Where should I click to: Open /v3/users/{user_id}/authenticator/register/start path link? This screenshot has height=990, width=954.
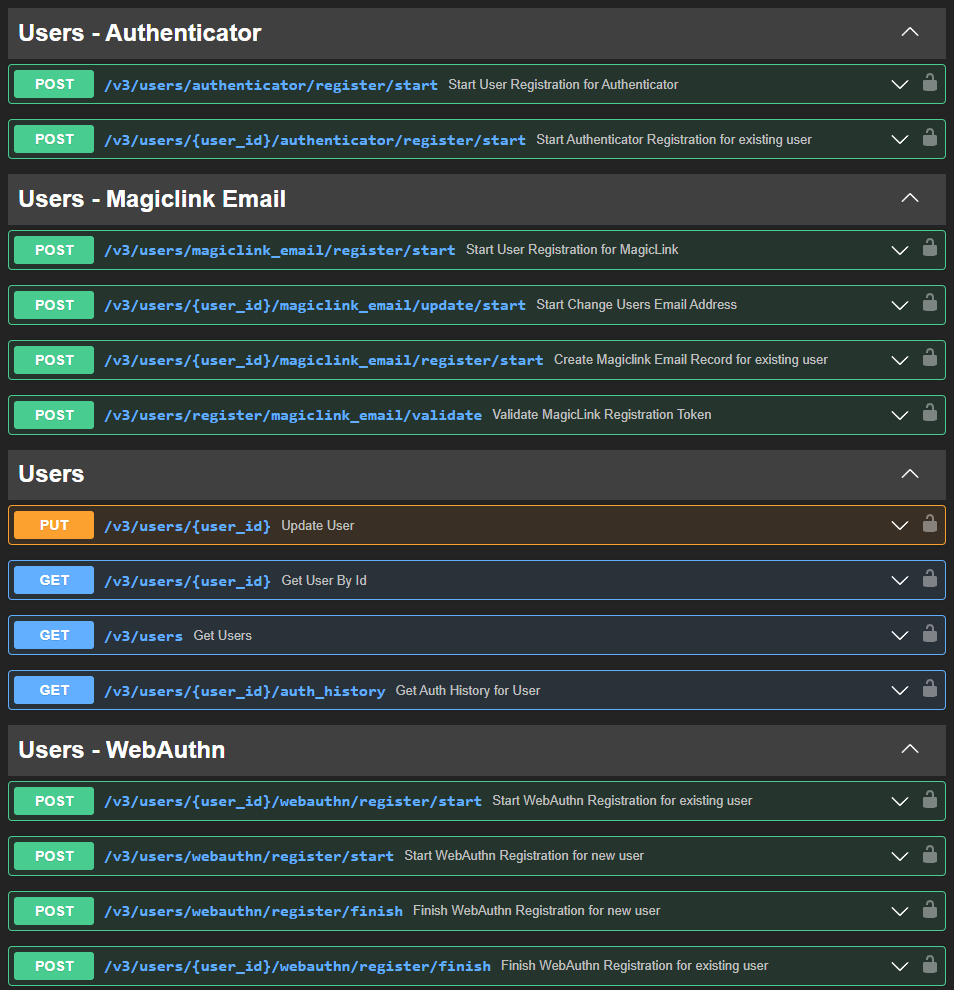pyautogui.click(x=315, y=140)
